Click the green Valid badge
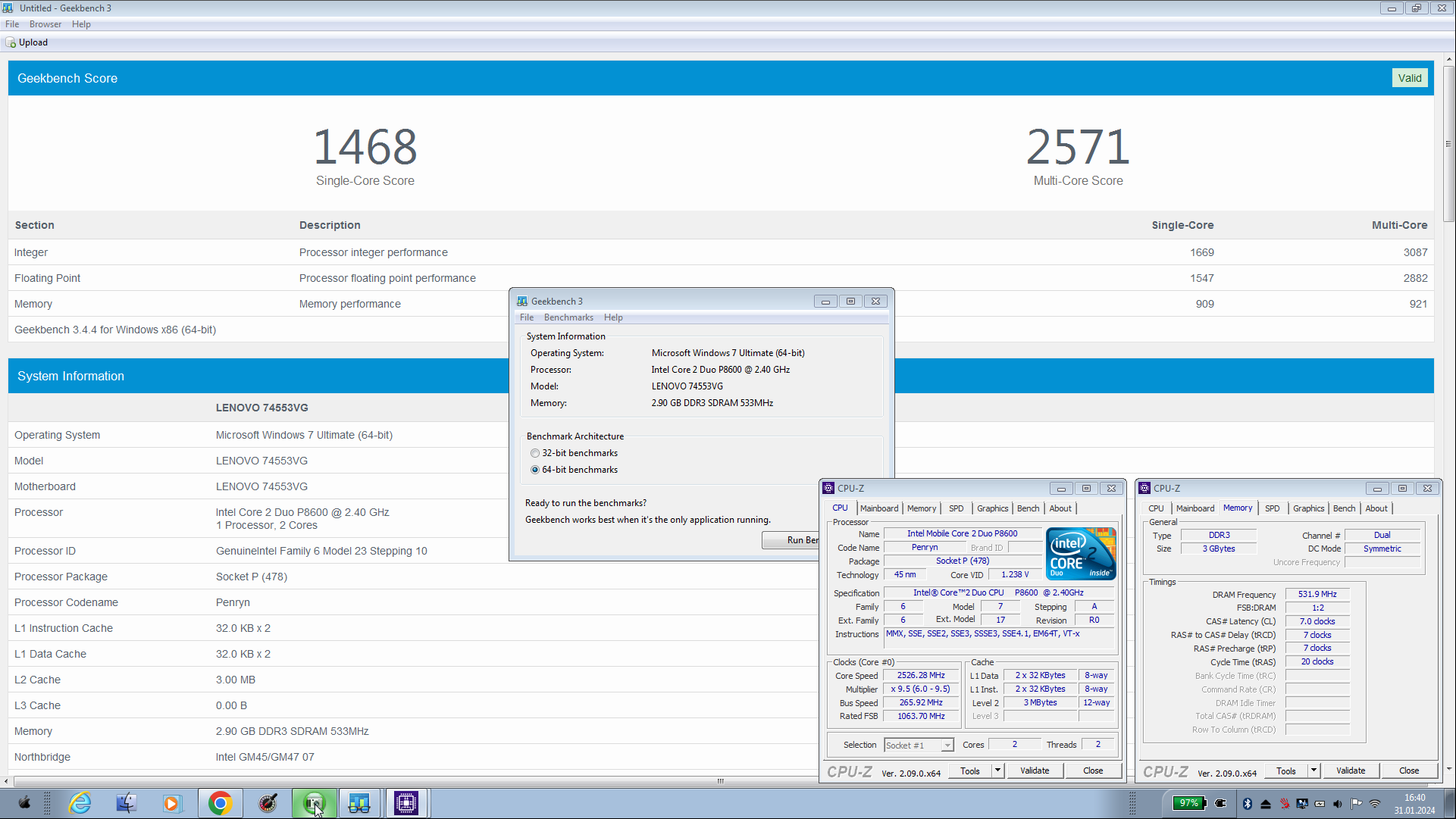 pyautogui.click(x=1410, y=78)
